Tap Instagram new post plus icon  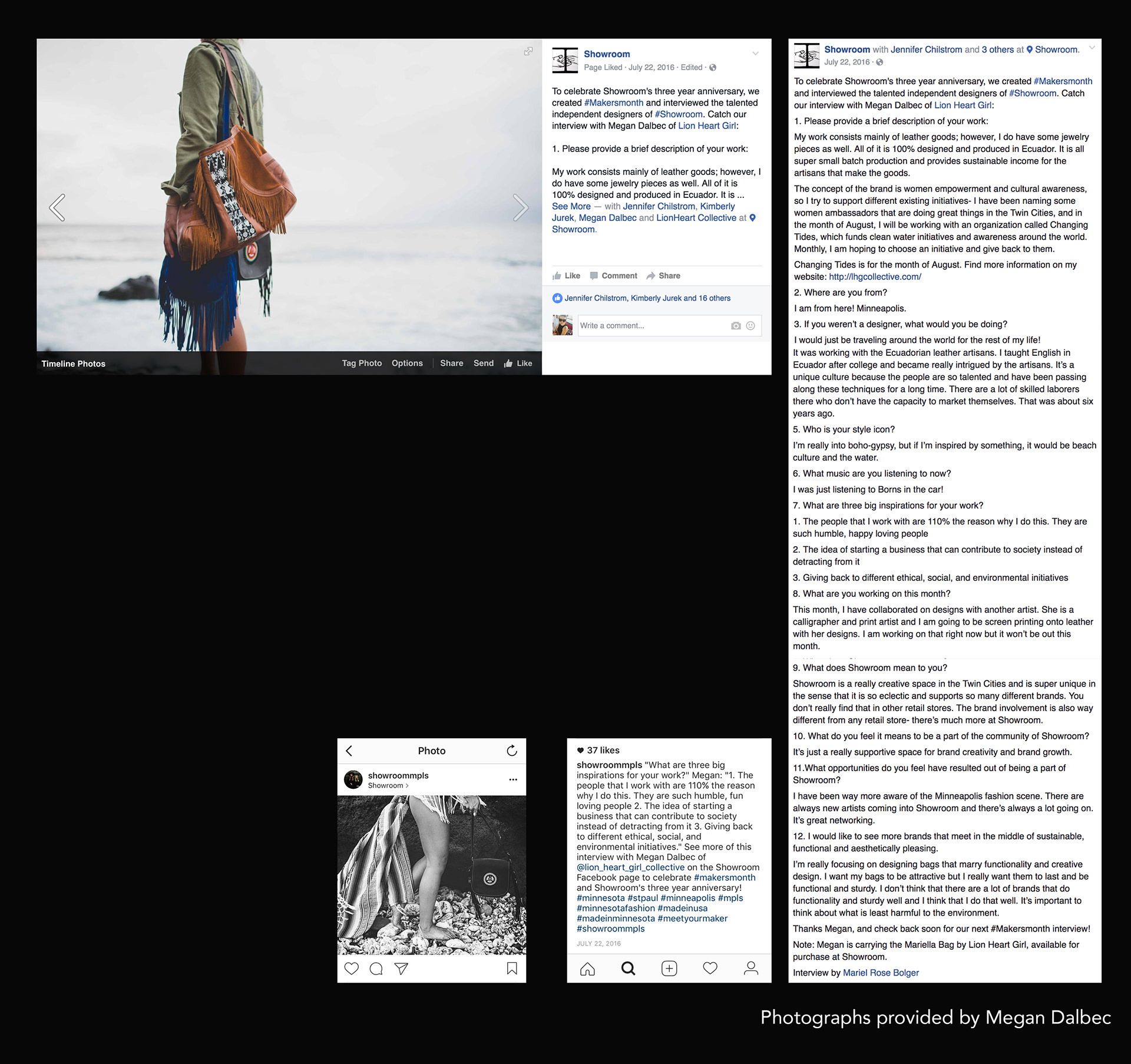[x=669, y=969]
